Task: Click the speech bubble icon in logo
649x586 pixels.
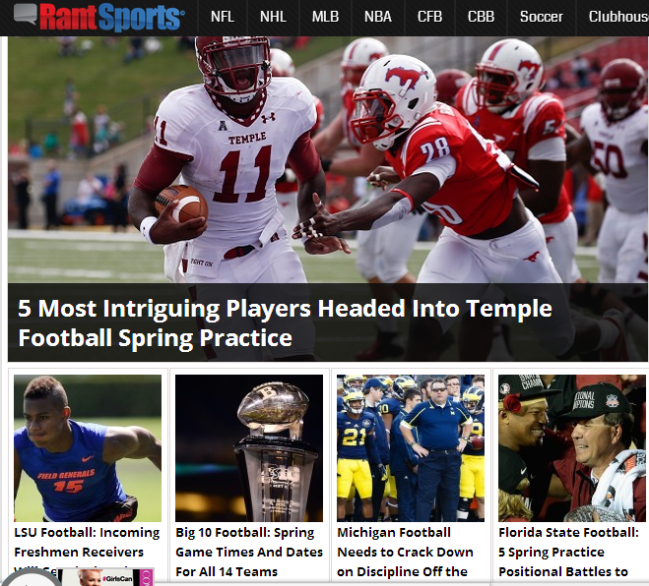Action: 25,14
